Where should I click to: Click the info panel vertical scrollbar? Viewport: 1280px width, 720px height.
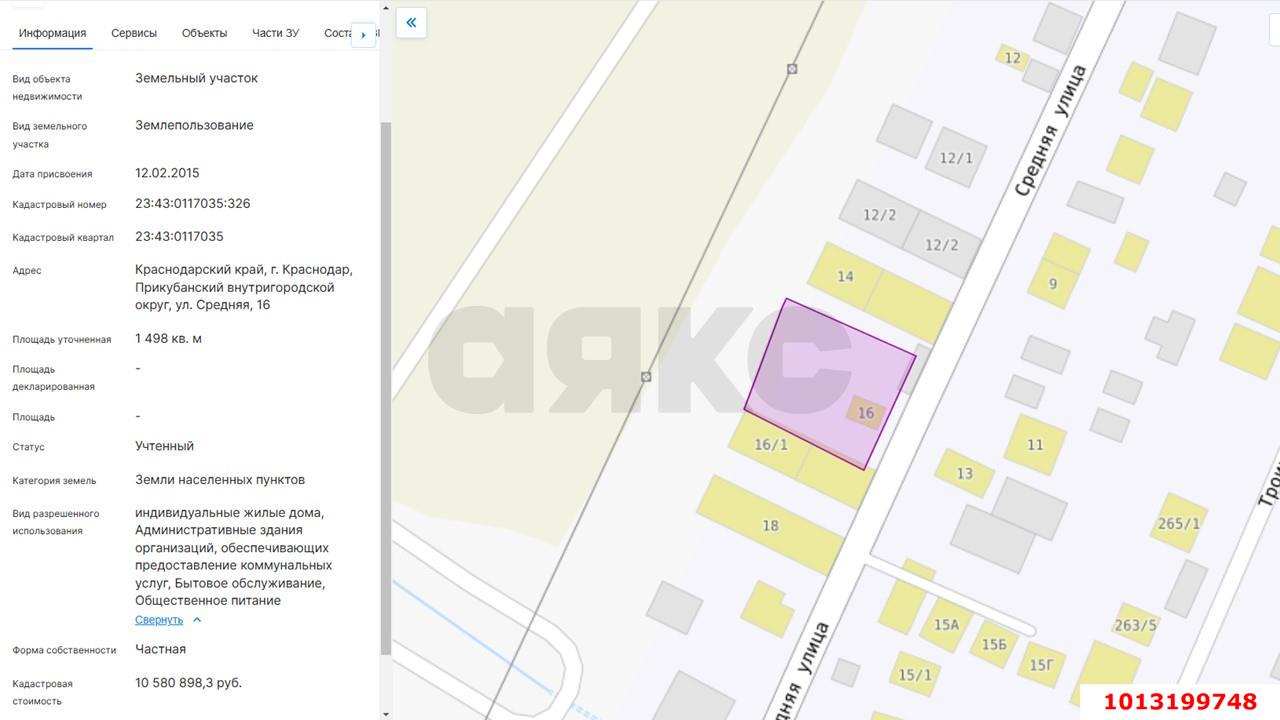(x=386, y=380)
